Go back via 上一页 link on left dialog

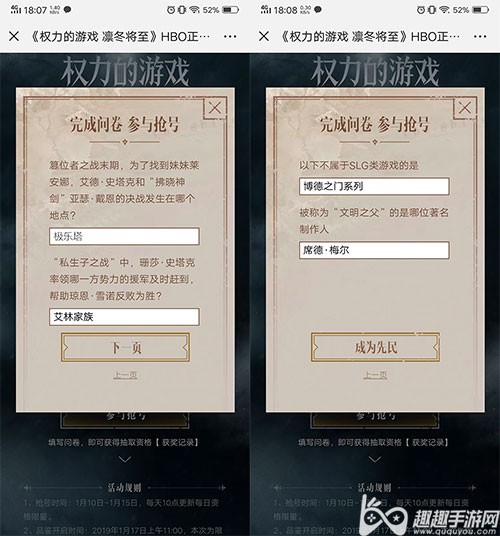click(125, 375)
